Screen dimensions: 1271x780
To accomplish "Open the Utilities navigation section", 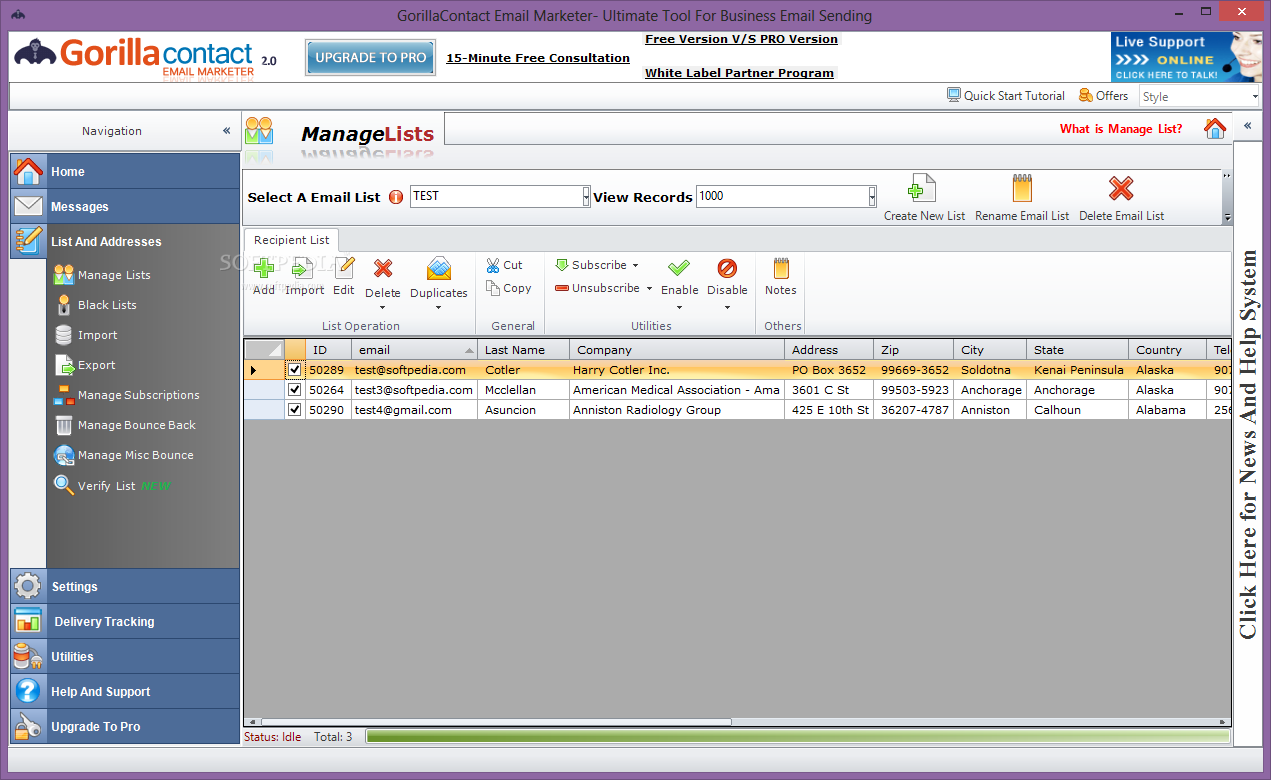I will coord(125,656).
